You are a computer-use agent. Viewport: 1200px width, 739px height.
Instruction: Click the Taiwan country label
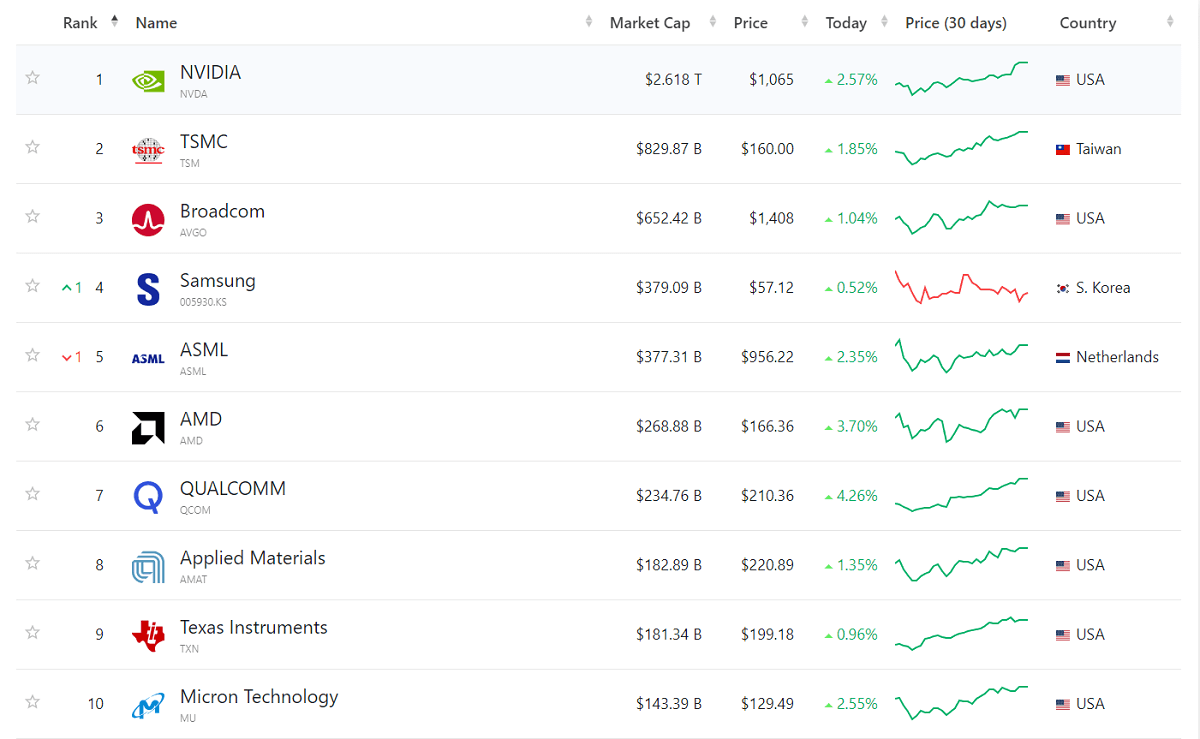coord(1099,149)
